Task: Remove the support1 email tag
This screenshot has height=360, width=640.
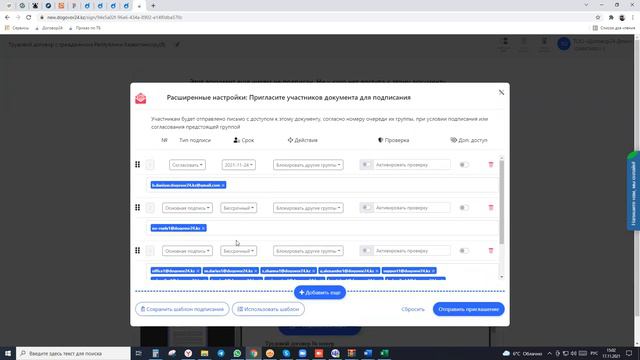Action: click(433, 271)
